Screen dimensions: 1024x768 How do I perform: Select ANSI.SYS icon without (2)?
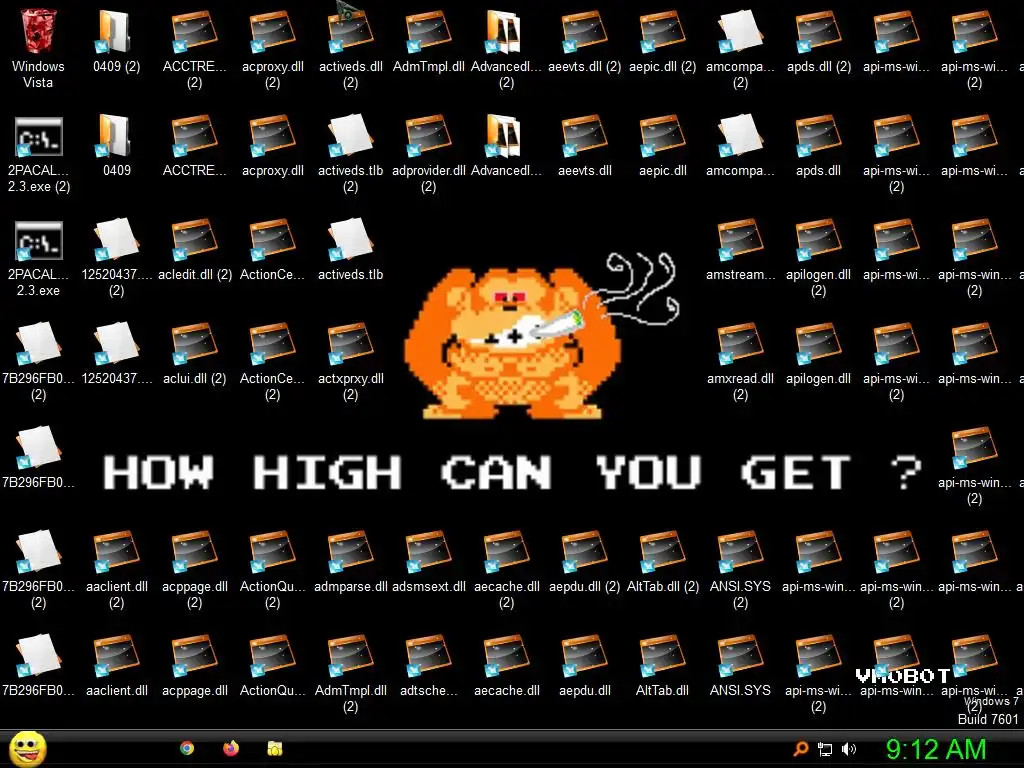coord(740,656)
